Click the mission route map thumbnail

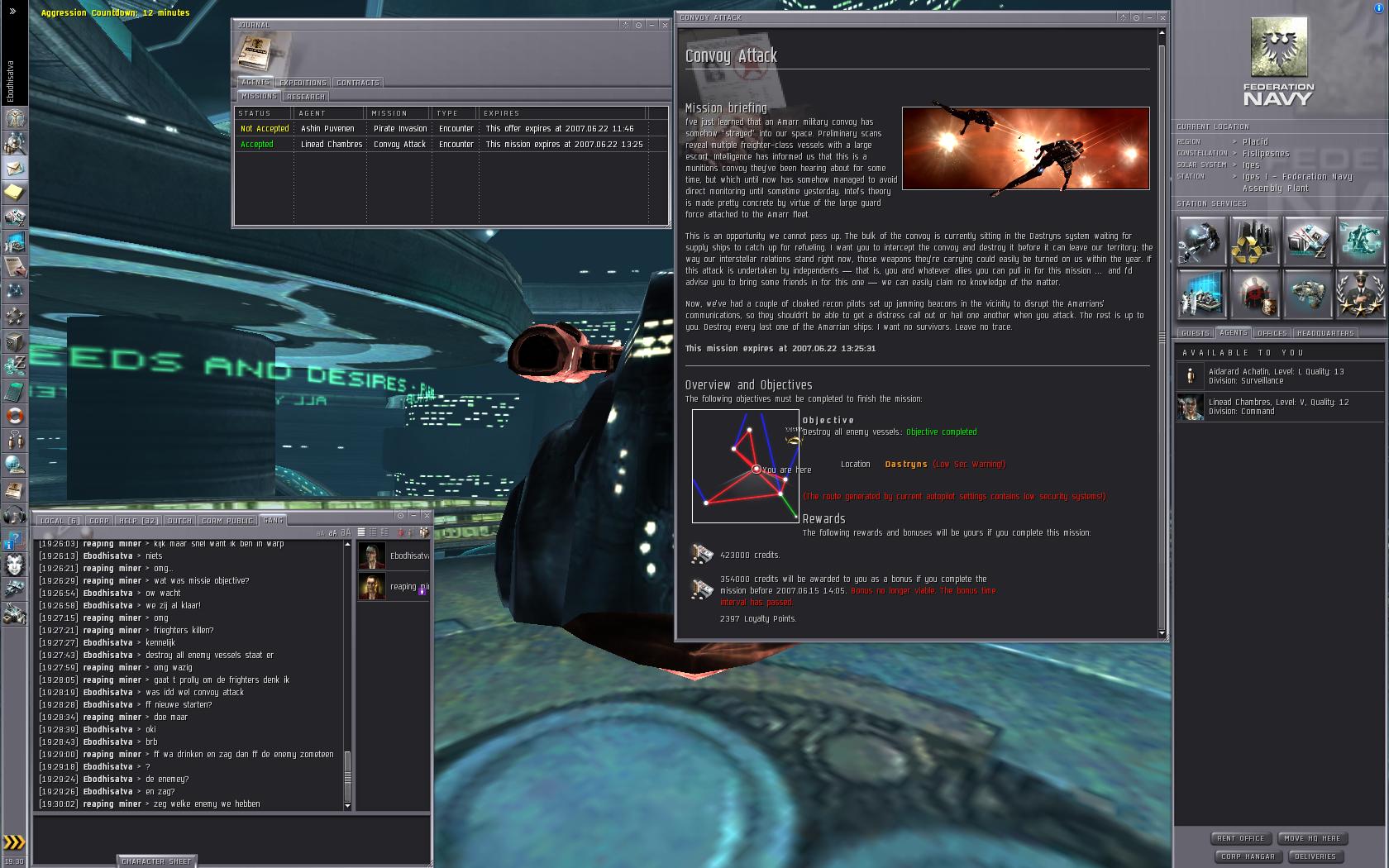pyautogui.click(x=746, y=466)
